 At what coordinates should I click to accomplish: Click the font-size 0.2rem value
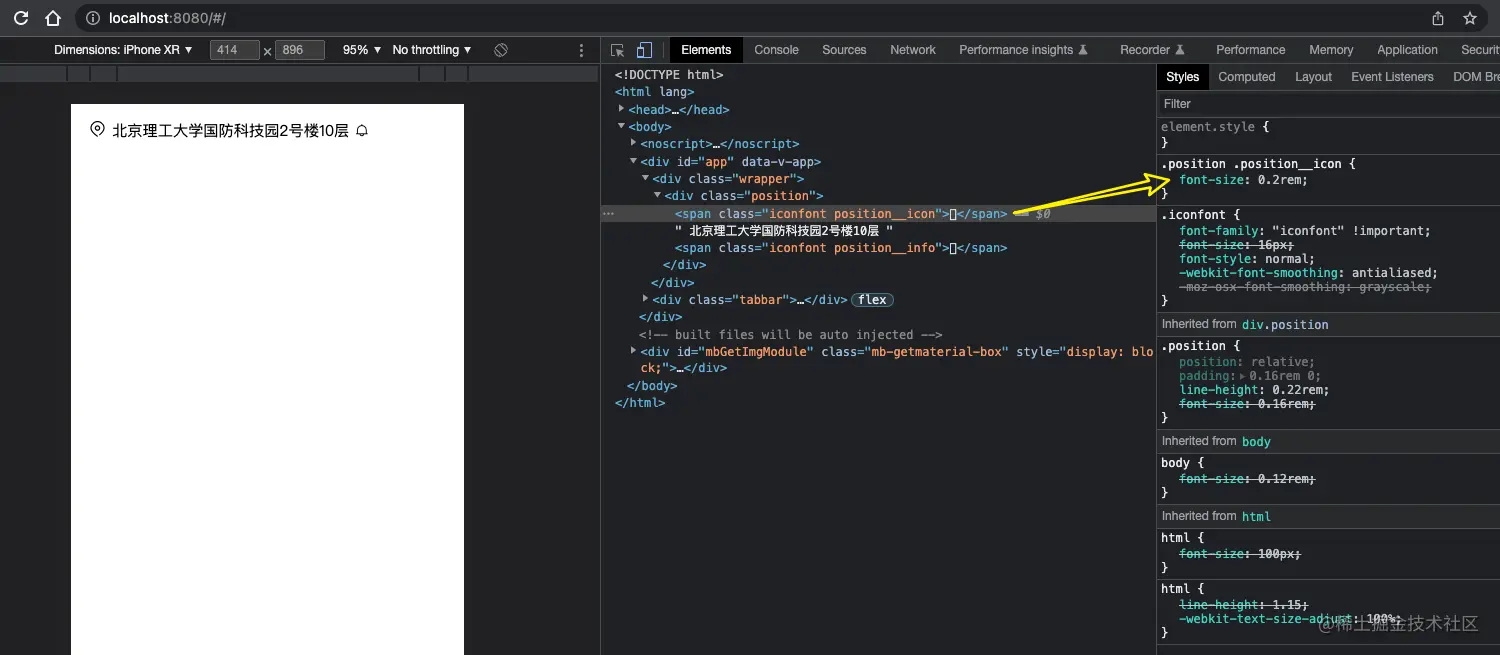click(x=1280, y=180)
